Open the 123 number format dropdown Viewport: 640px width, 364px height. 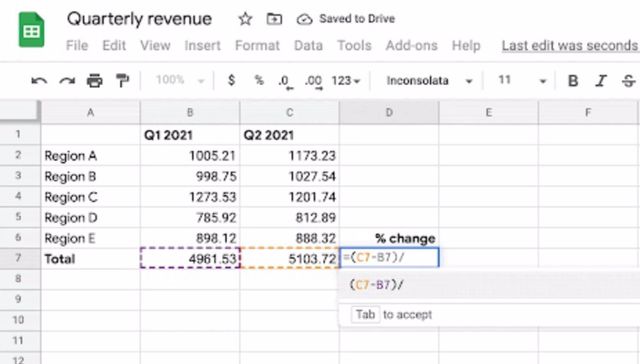point(346,81)
